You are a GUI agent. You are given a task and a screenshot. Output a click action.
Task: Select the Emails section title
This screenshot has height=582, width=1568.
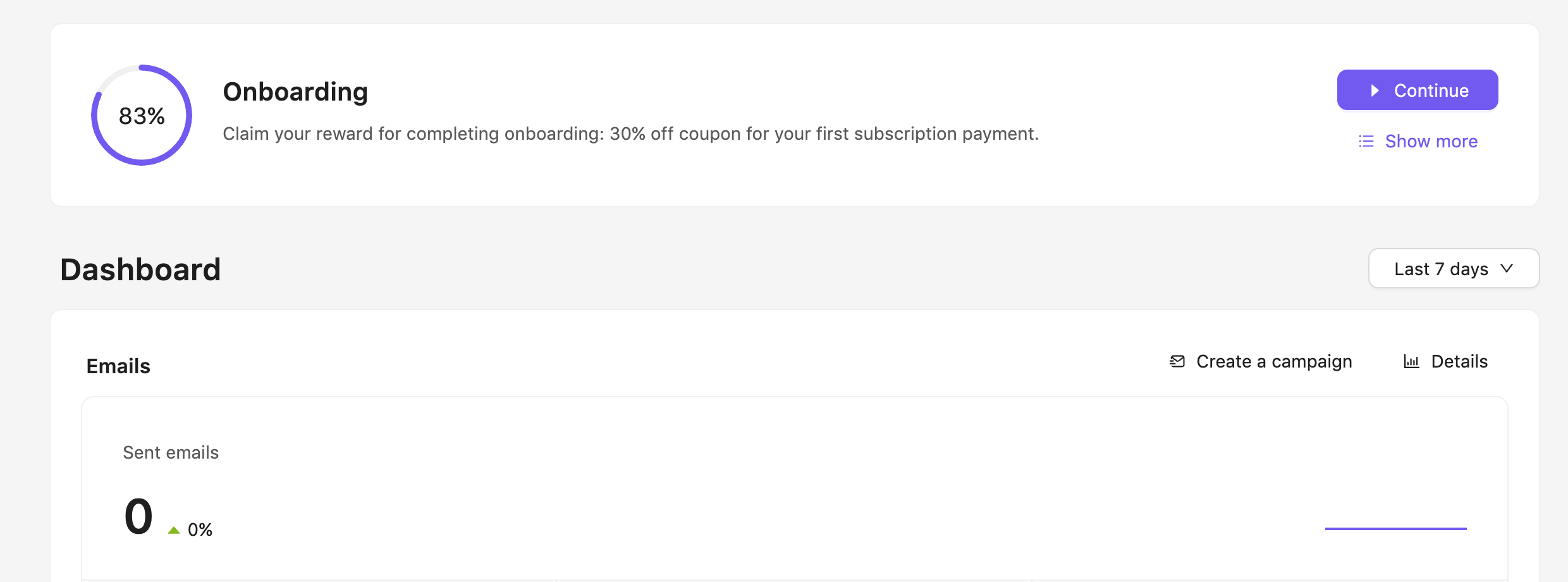(118, 366)
